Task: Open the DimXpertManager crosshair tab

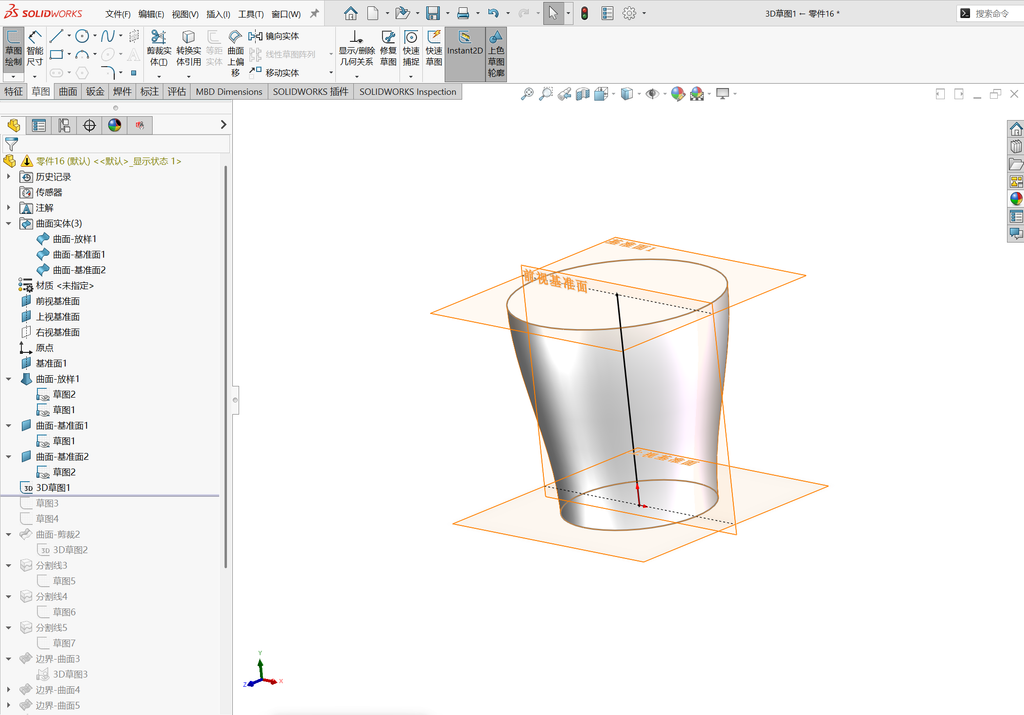Action: [x=89, y=125]
